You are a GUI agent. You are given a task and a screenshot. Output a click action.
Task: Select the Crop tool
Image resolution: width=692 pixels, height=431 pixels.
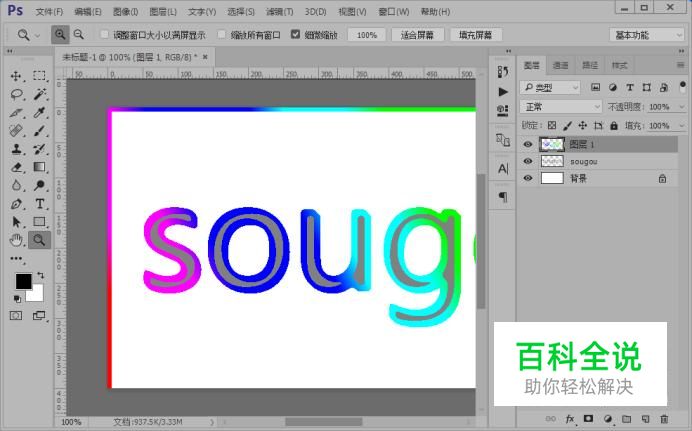16,112
